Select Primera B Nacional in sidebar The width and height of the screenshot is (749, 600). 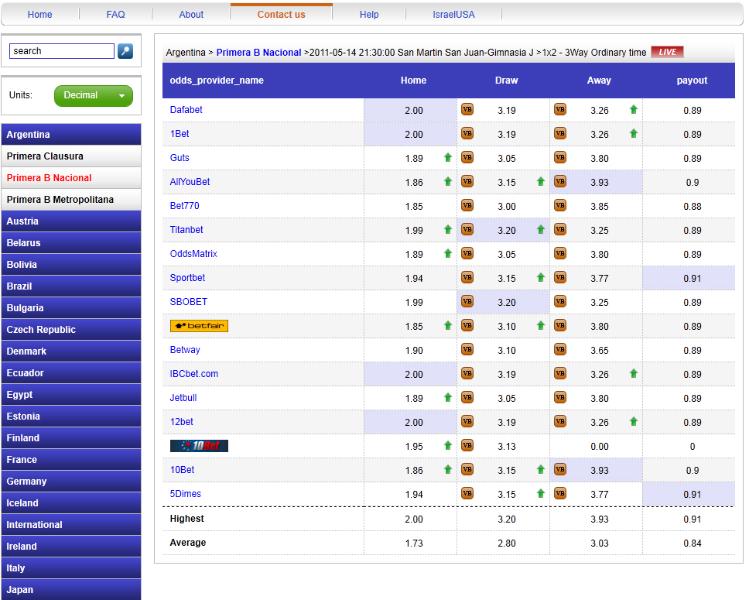tap(71, 178)
